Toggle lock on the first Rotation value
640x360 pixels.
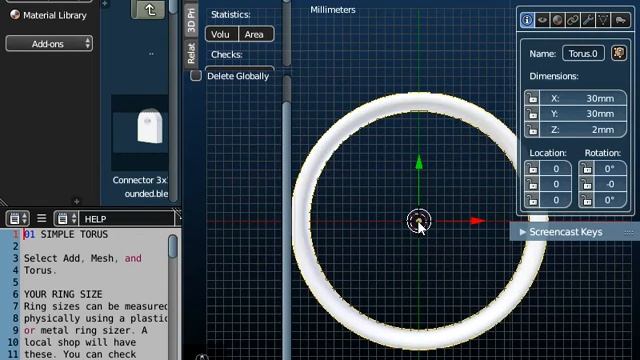pyautogui.click(x=587, y=168)
